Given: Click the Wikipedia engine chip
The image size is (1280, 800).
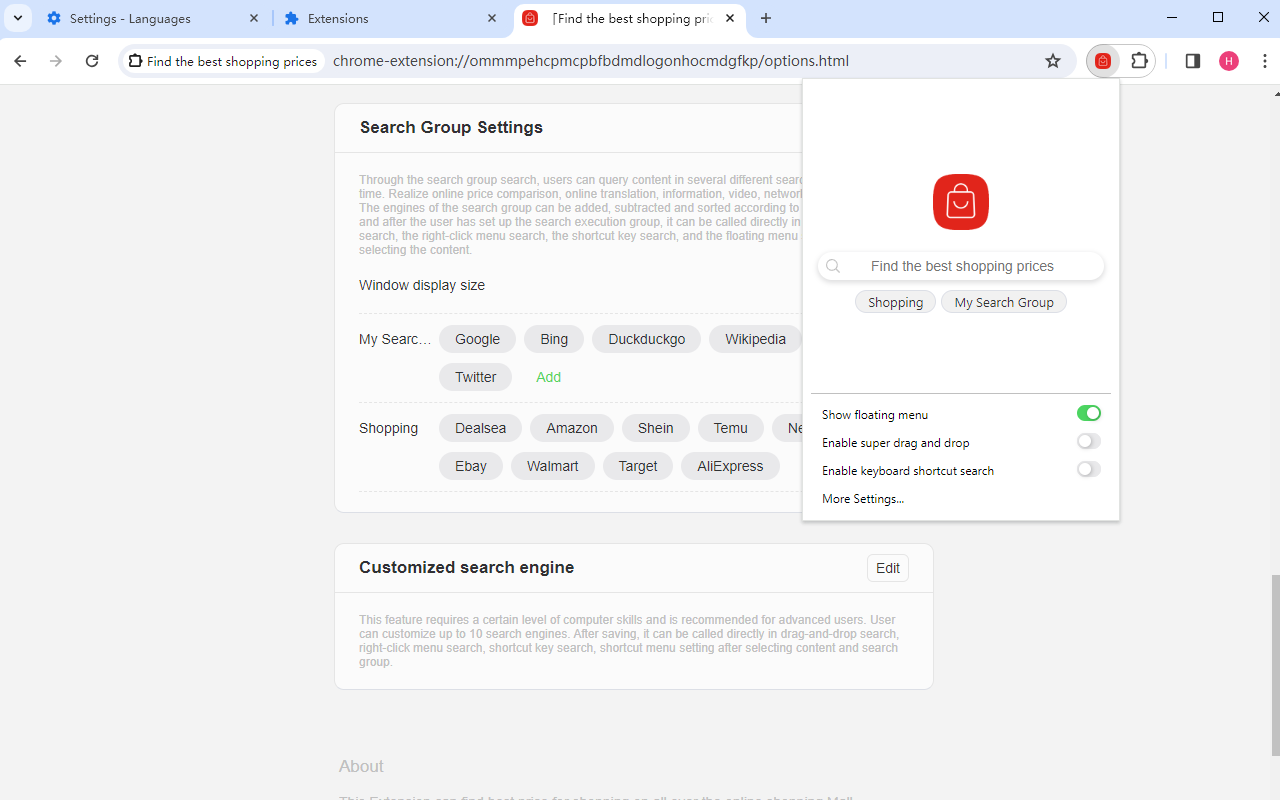Looking at the screenshot, I should point(755,339).
